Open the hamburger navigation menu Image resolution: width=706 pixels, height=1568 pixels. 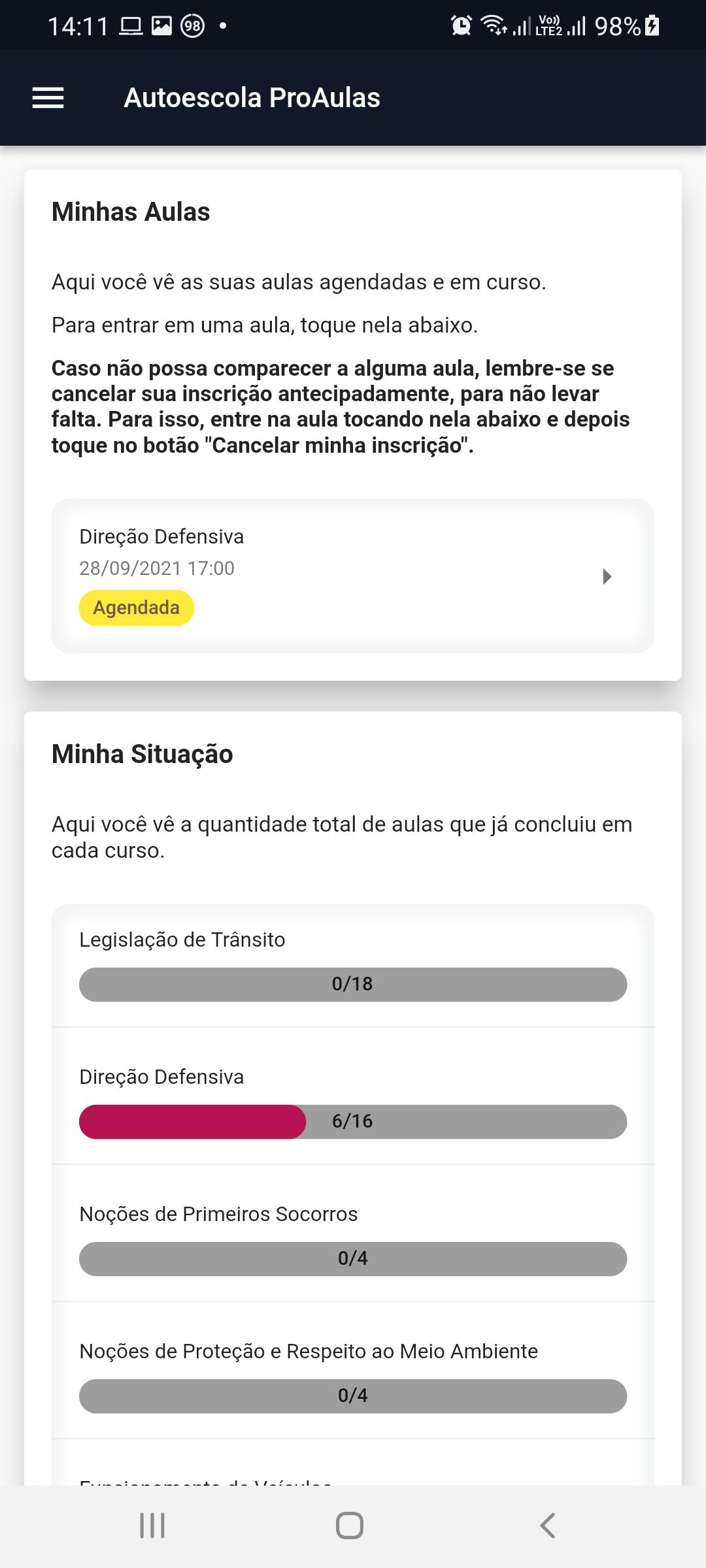click(48, 98)
